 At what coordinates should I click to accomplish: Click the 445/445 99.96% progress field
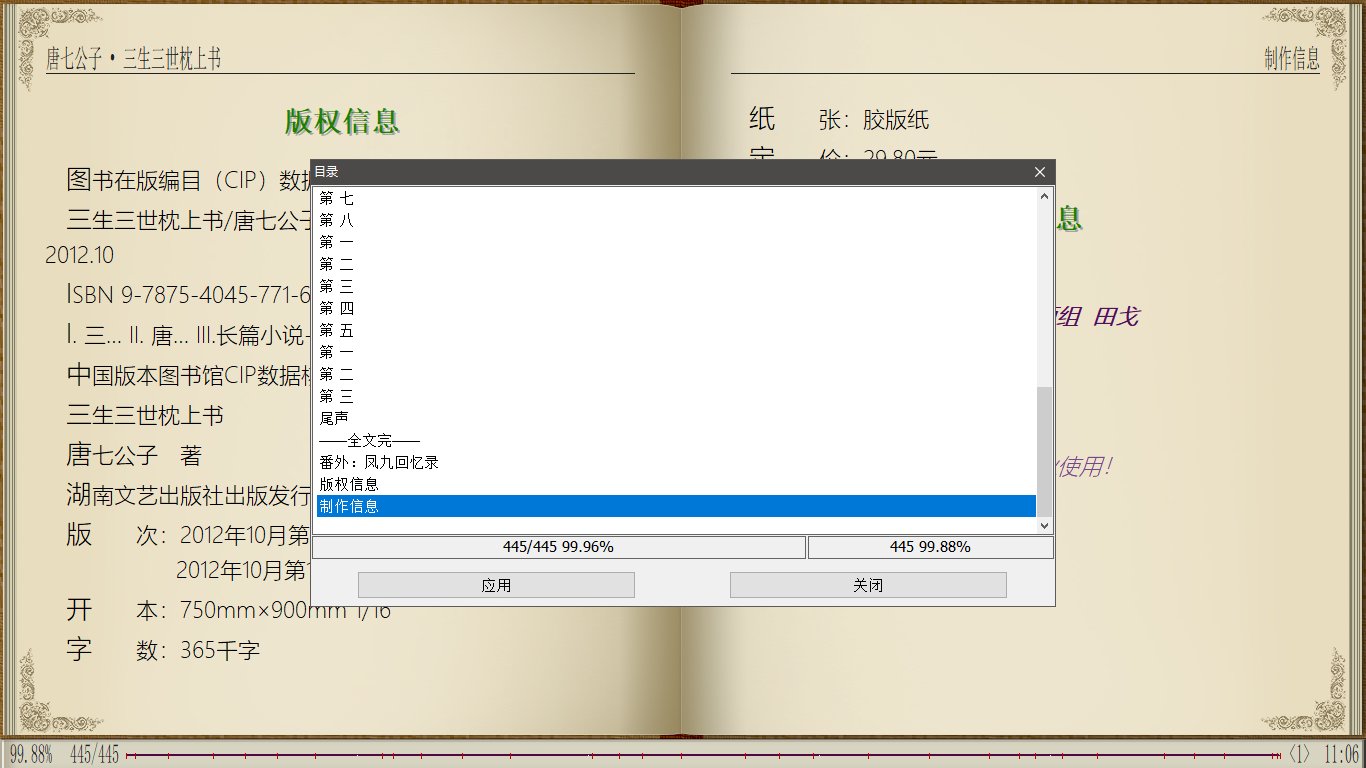pyautogui.click(x=558, y=547)
